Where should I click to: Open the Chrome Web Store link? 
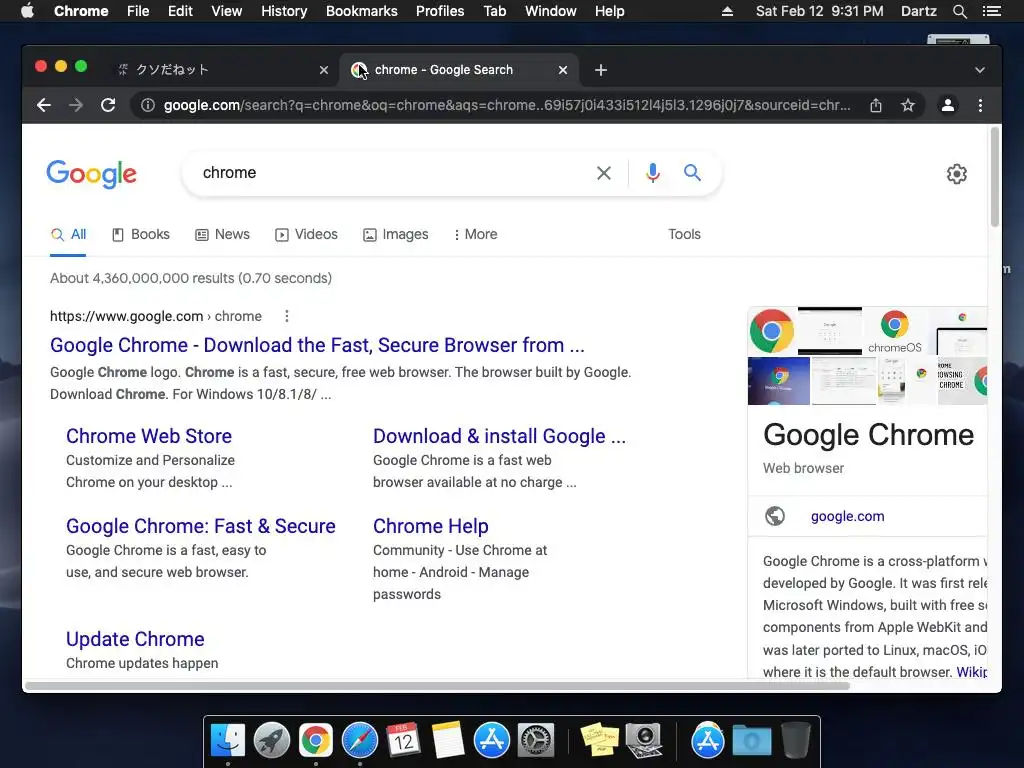click(149, 436)
